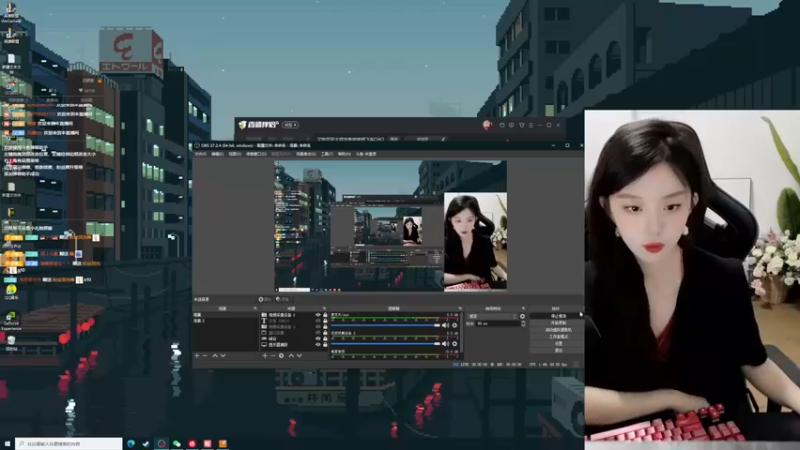Open the File menu in OBS
800x450 pixels.
tap(201, 154)
